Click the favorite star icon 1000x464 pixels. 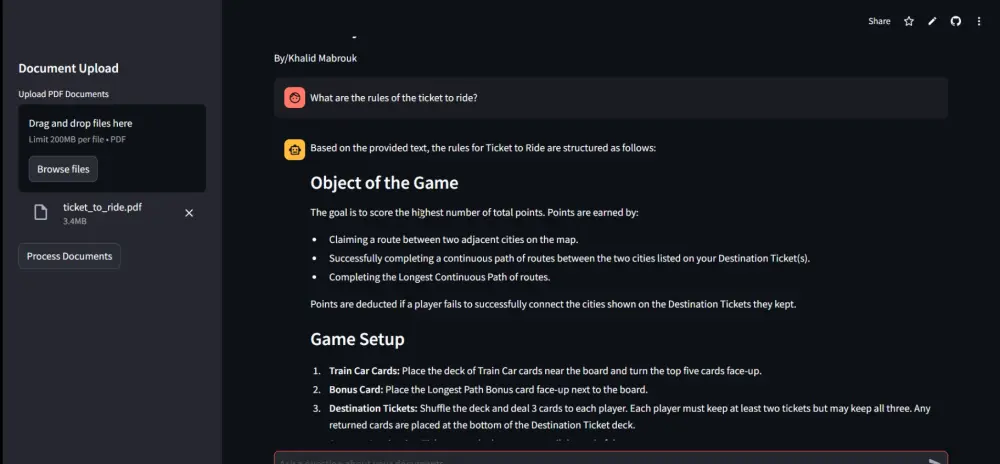click(909, 21)
